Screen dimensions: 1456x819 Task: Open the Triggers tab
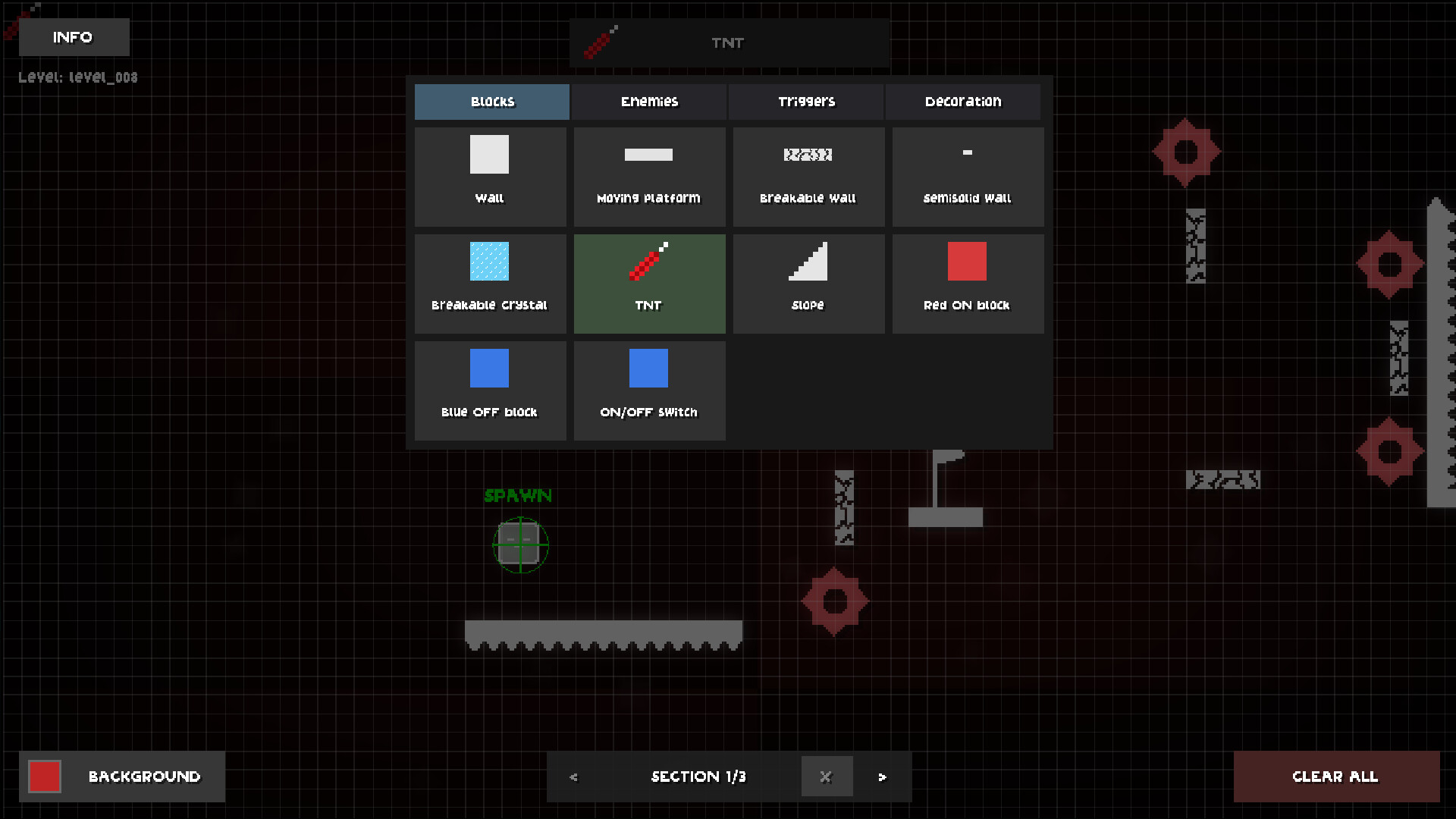coord(806,102)
